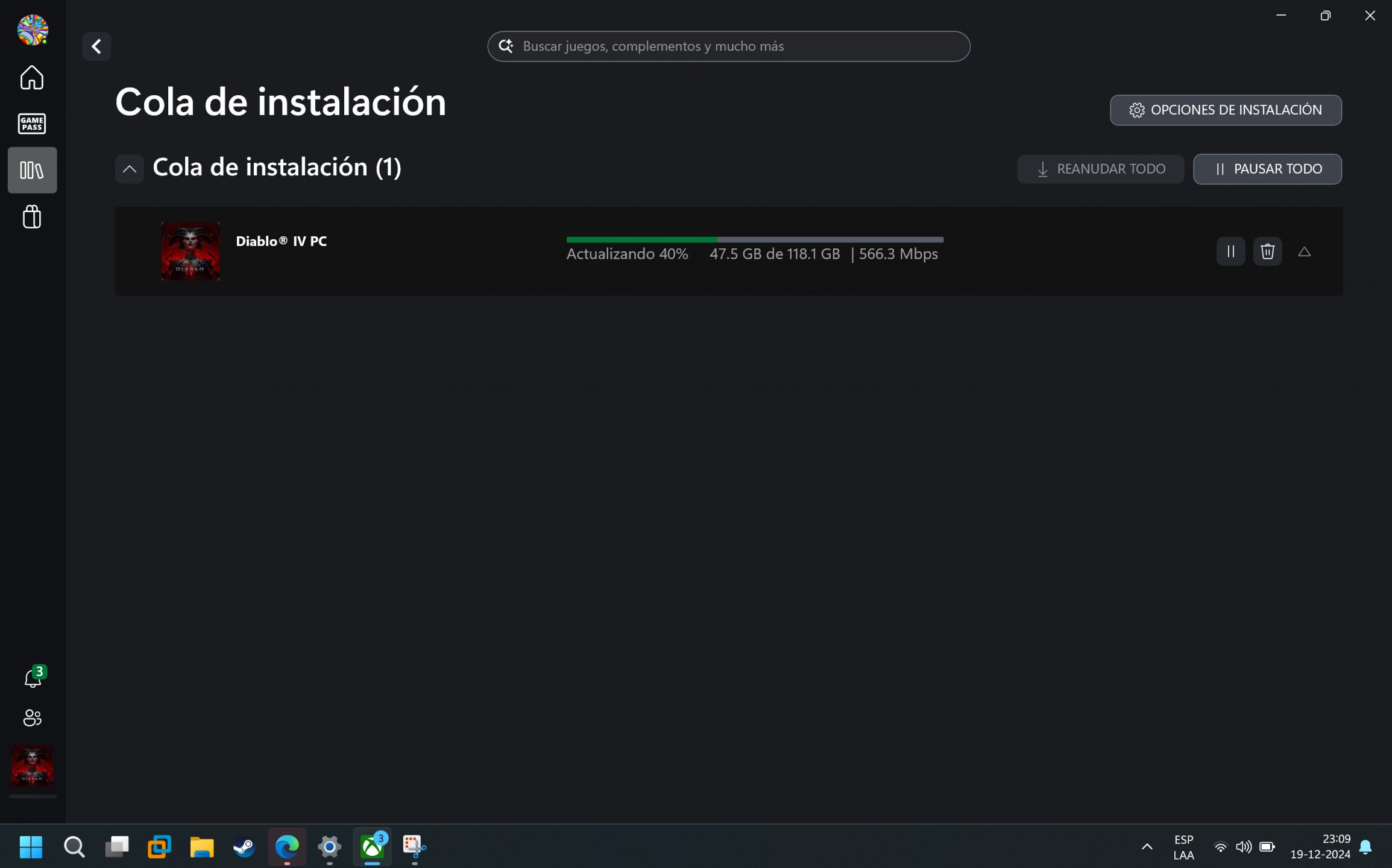Screen dimensions: 1392x868
Task: Click the Xbox app taskbar icon
Action: click(x=372, y=846)
